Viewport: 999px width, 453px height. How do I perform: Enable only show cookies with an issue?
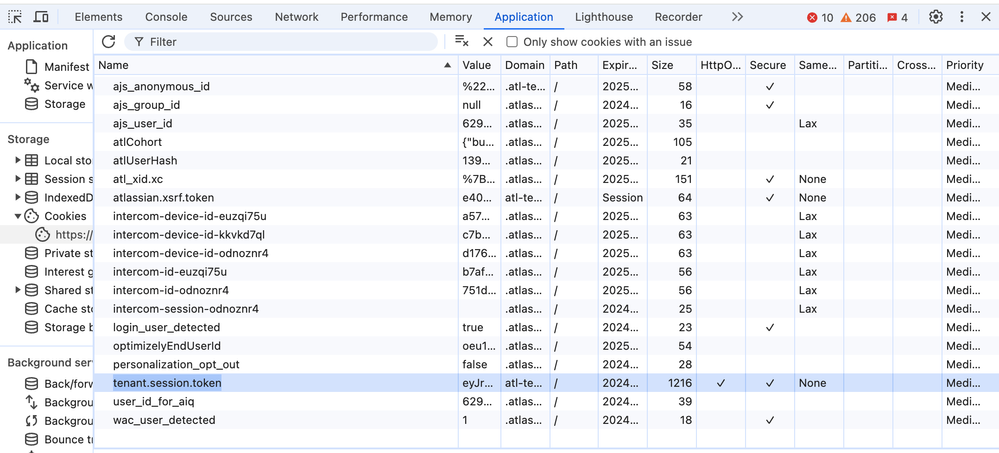[x=512, y=42]
